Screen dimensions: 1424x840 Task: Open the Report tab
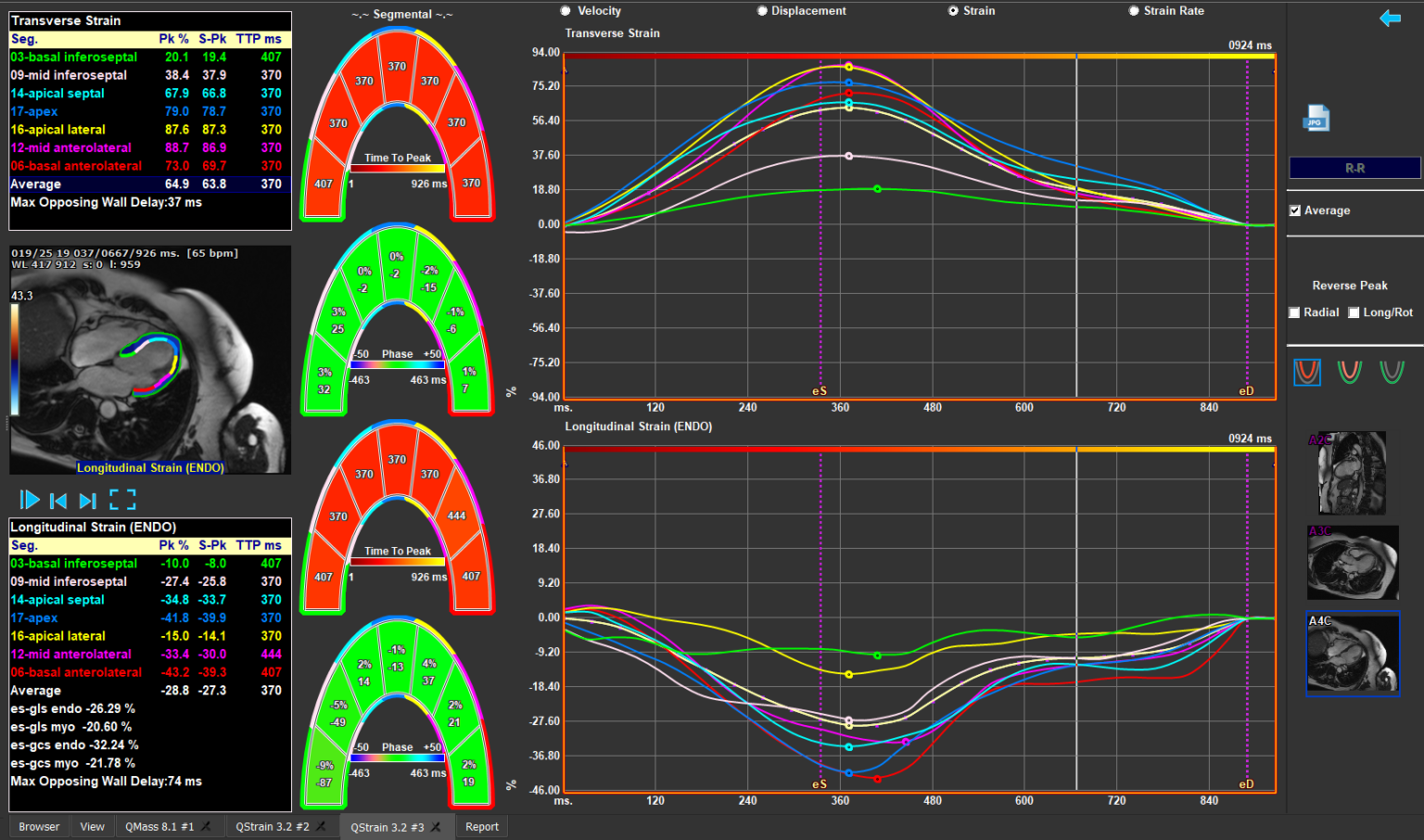click(481, 826)
